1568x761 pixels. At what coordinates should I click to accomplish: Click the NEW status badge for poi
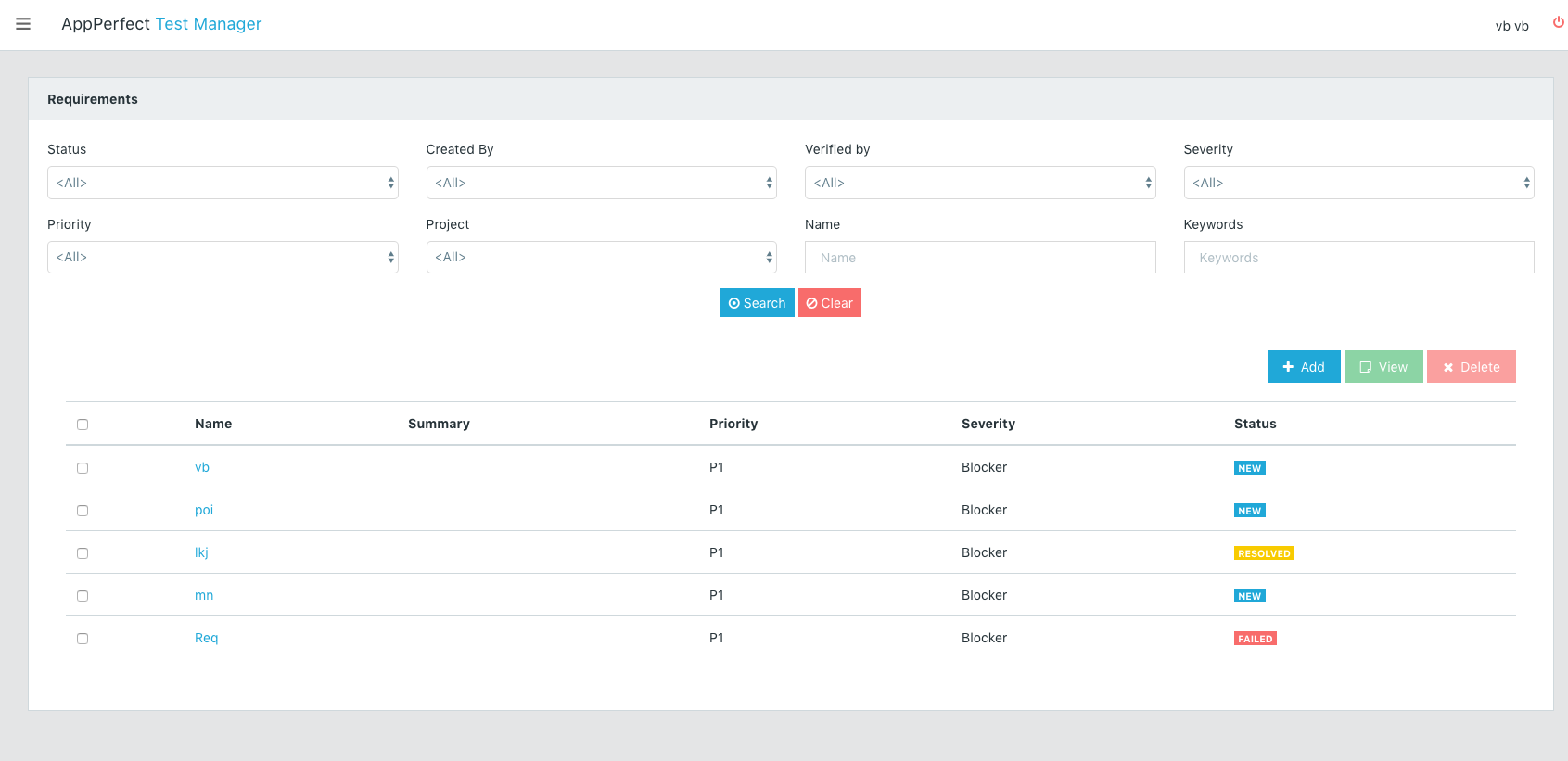pyautogui.click(x=1250, y=511)
